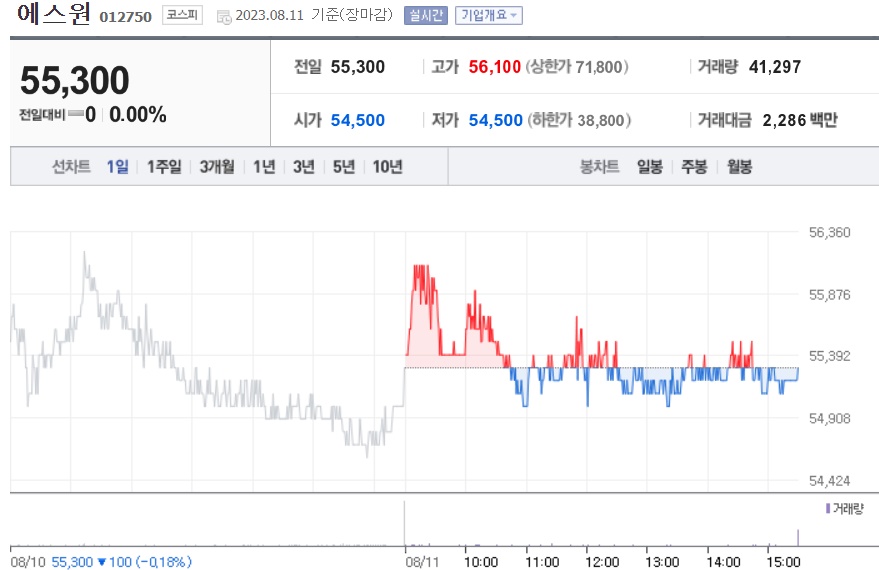Click the 실시간 button
Viewport: 879px width, 570px height.
click(425, 15)
